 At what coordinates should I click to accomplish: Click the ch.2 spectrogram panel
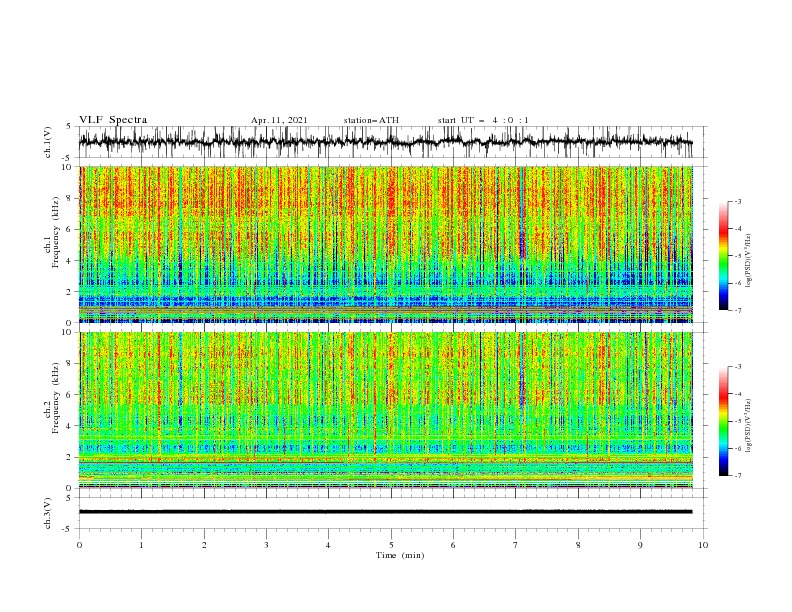tap(385, 410)
